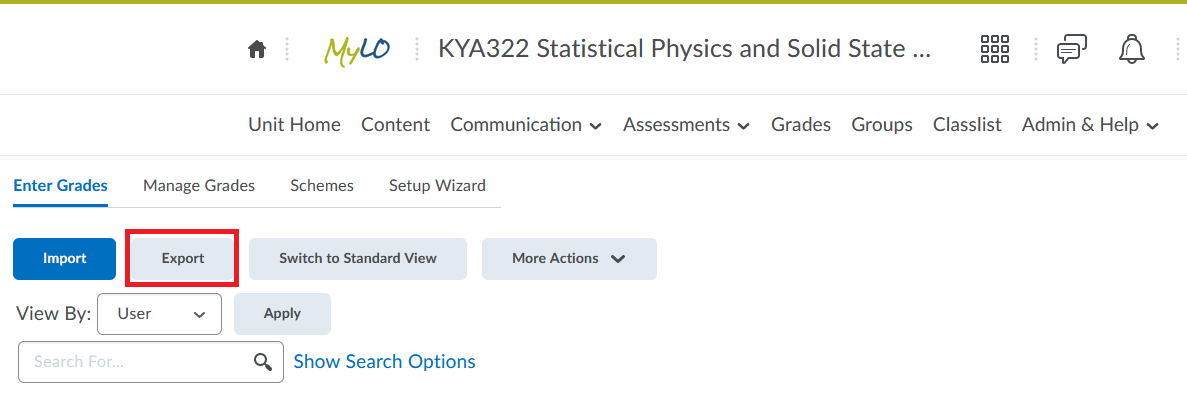Viewport: 1187px width, 412px height.
Task: Expand the Communication menu
Action: 526,125
